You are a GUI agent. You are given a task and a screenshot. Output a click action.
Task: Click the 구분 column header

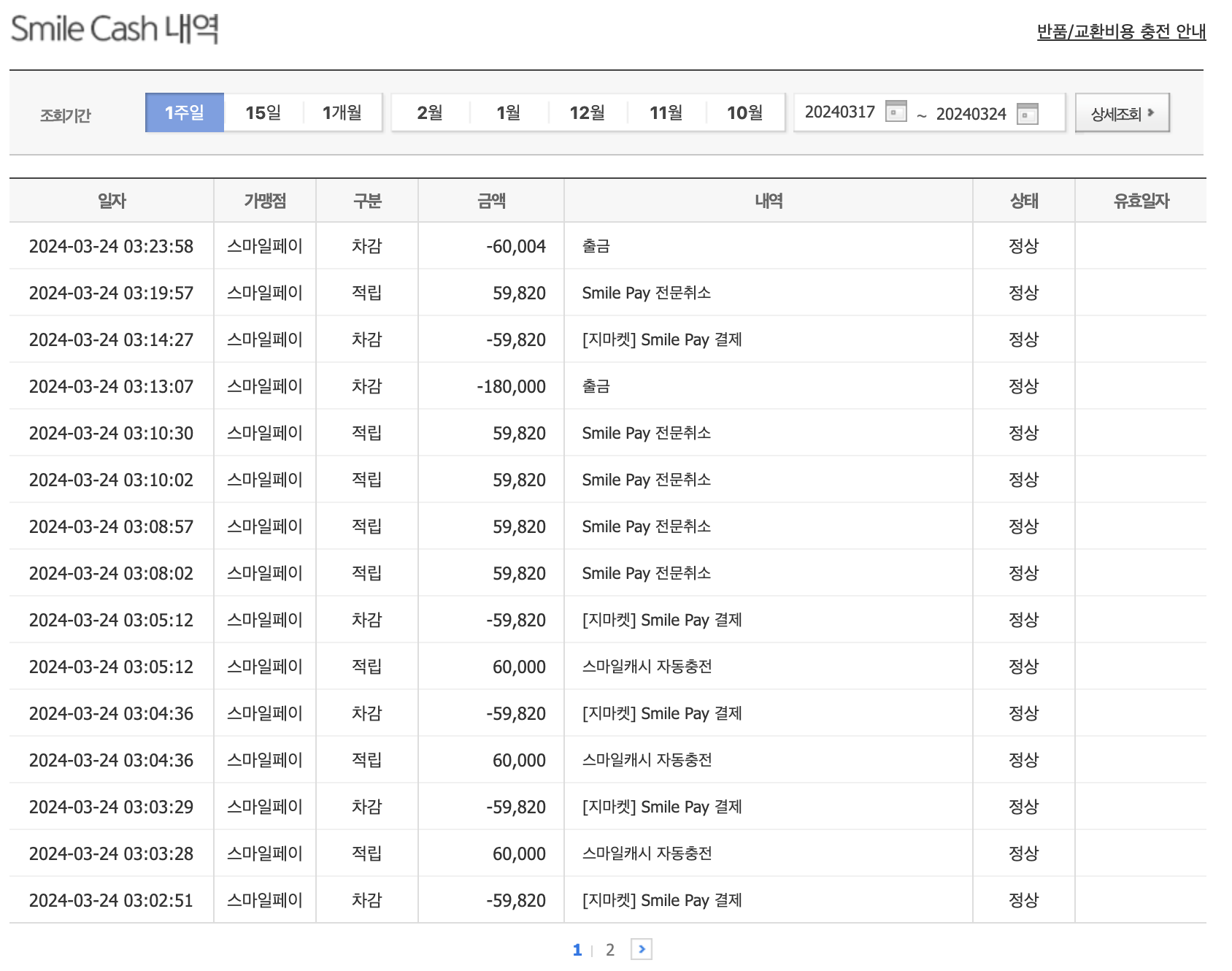click(367, 201)
